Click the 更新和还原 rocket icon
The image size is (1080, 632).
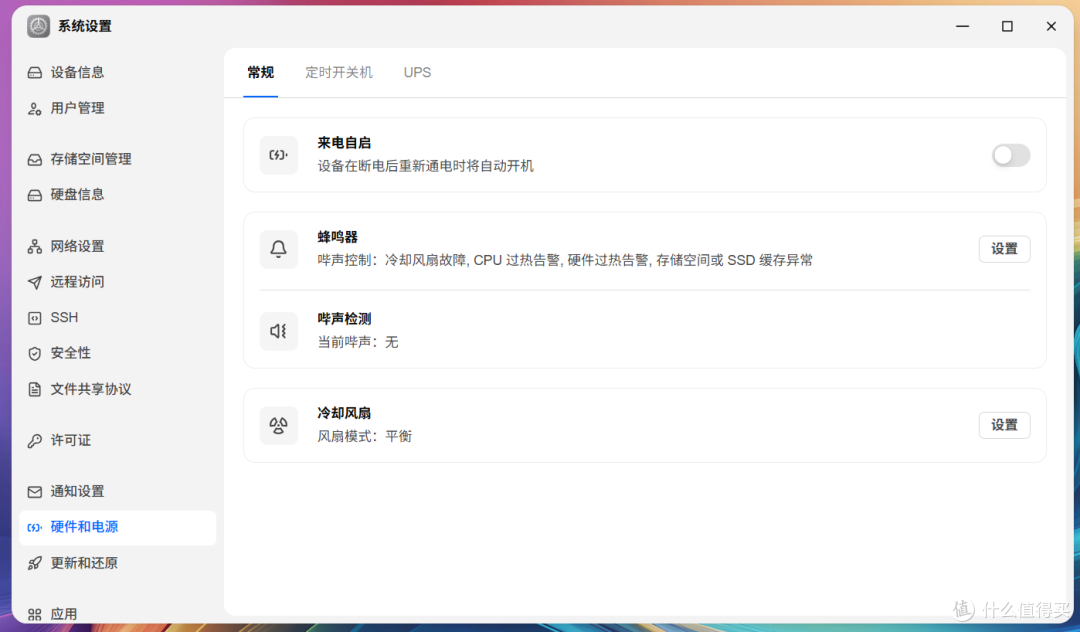point(34,563)
